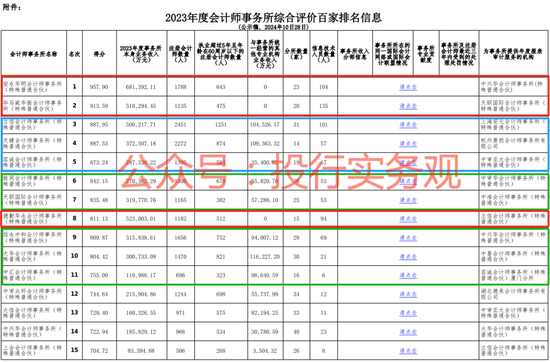The image size is (550, 362).
Task: Select rank number 10 cell
Action: click(x=74, y=256)
